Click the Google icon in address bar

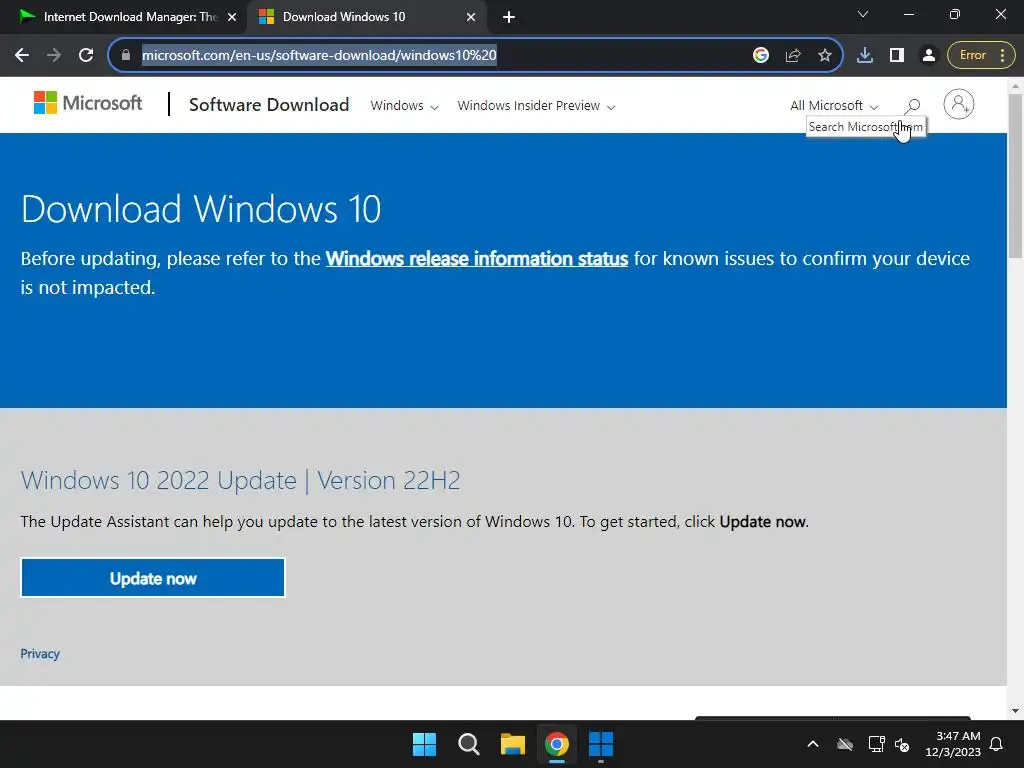click(x=761, y=56)
